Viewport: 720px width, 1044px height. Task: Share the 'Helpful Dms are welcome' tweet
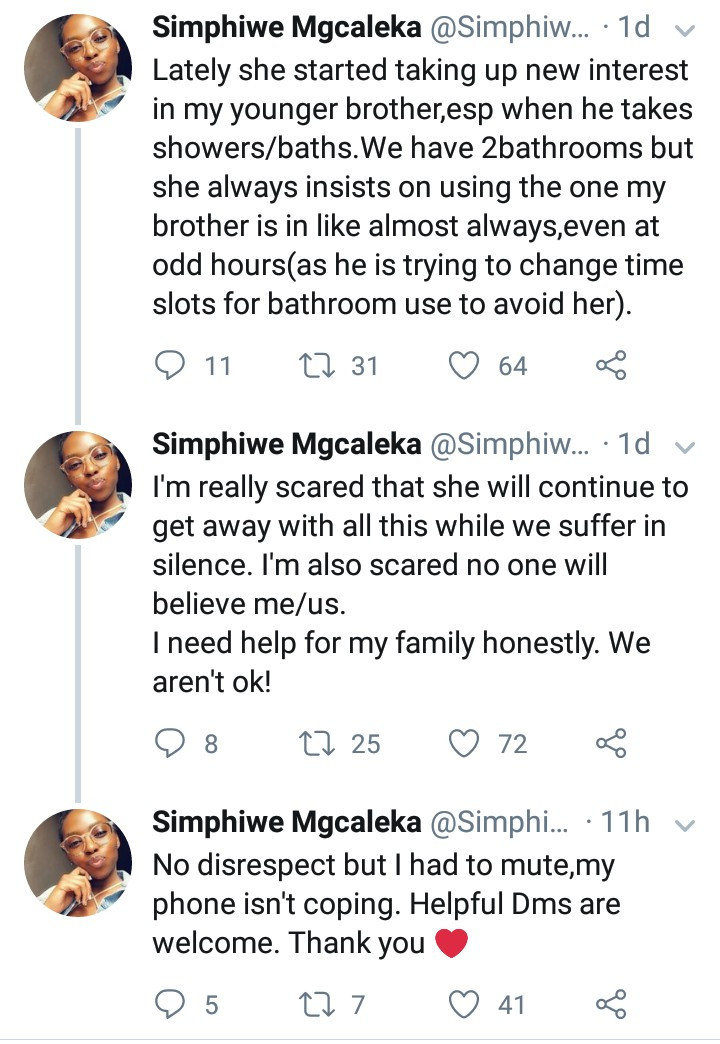tap(610, 1003)
